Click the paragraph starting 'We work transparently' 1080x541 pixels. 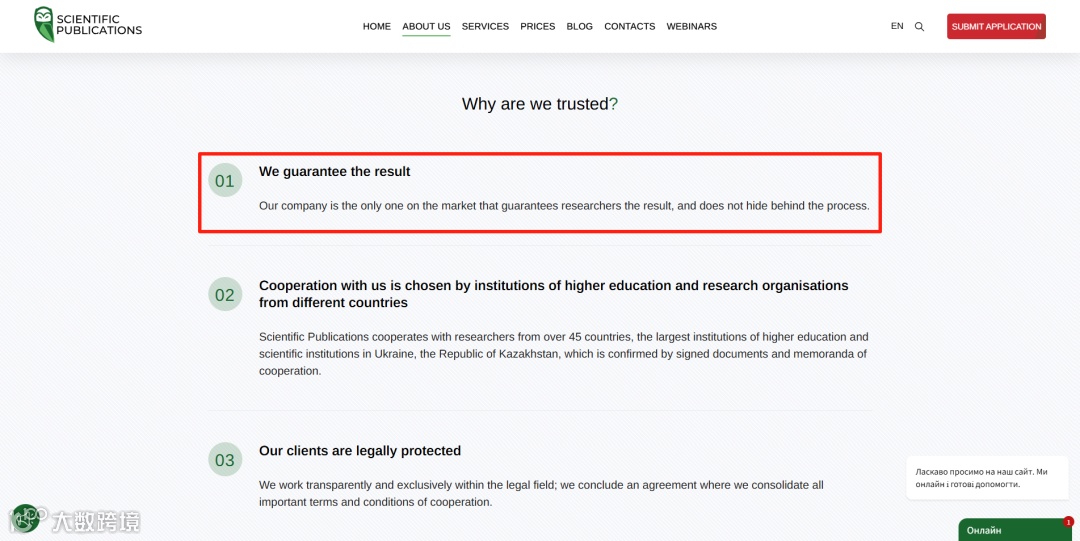coord(541,493)
